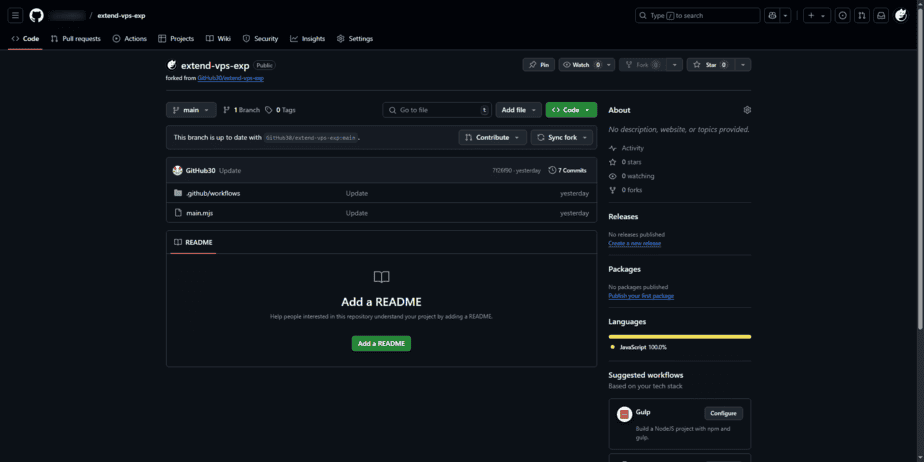Click the Fork button

click(642, 65)
